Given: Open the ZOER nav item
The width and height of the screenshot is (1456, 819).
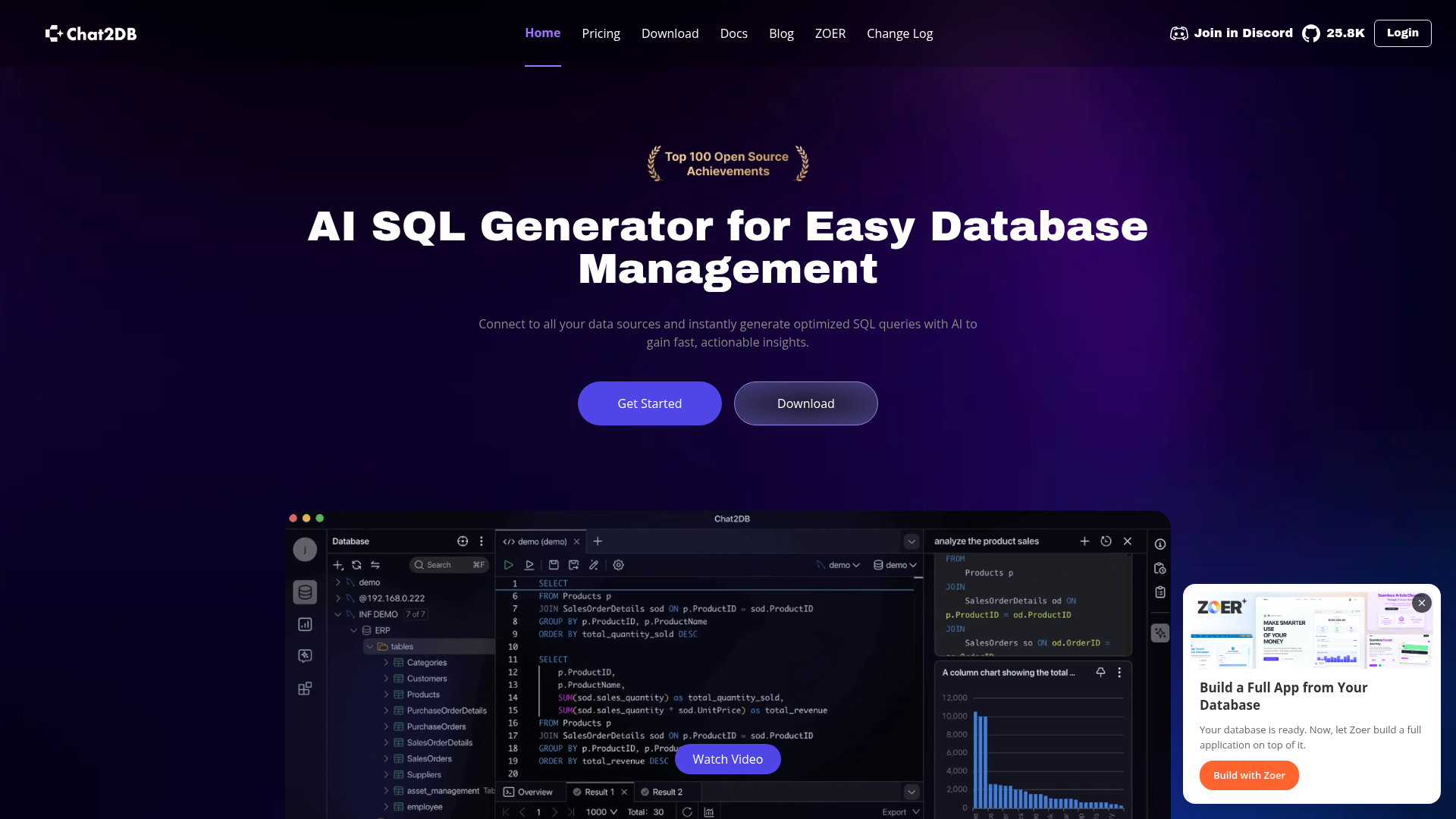Looking at the screenshot, I should 830,33.
